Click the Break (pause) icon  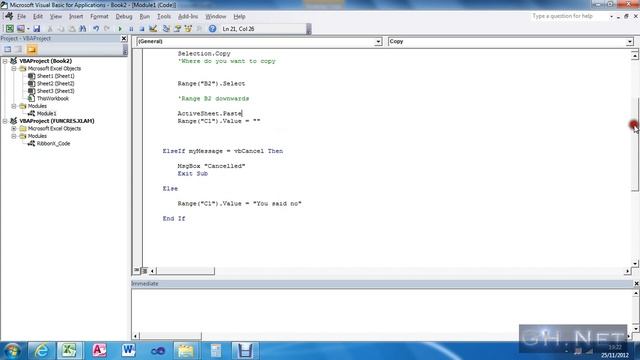131,29
